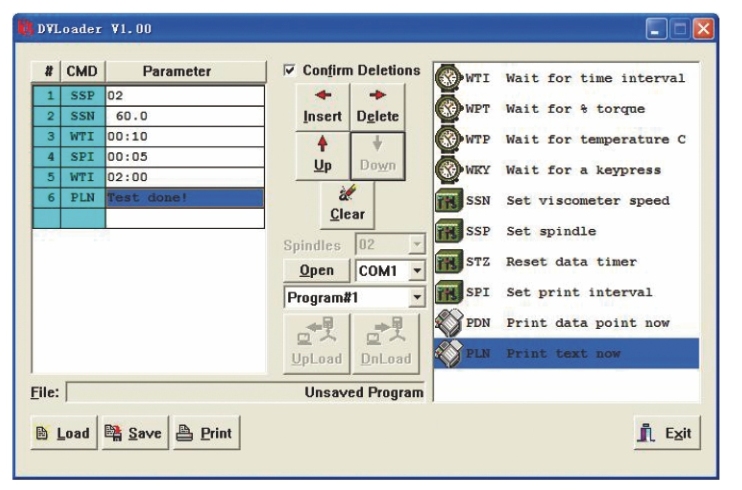The image size is (742, 490).
Task: Click the SPI set print interval icon
Action: [450, 293]
